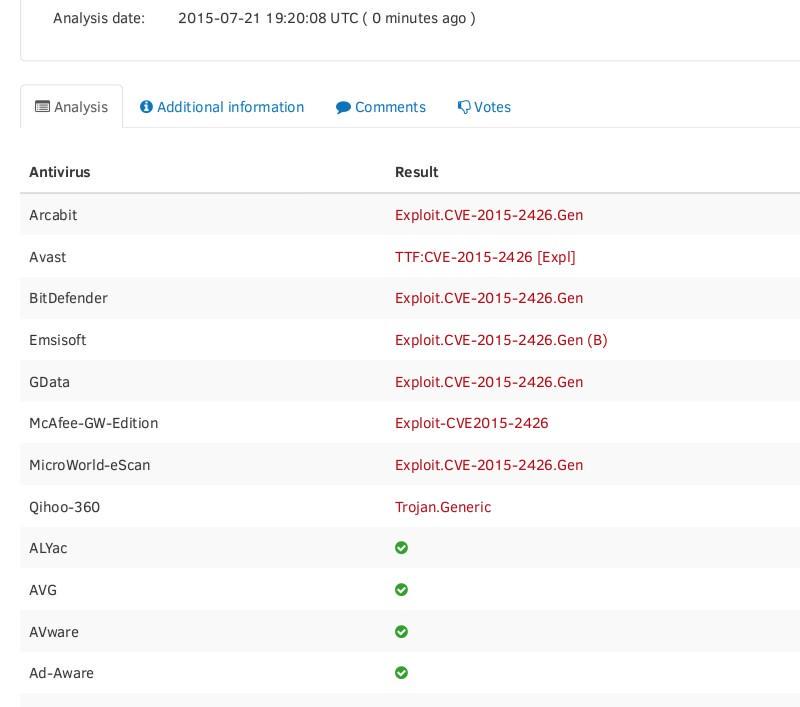Click the speech bubble Comments icon

click(343, 108)
